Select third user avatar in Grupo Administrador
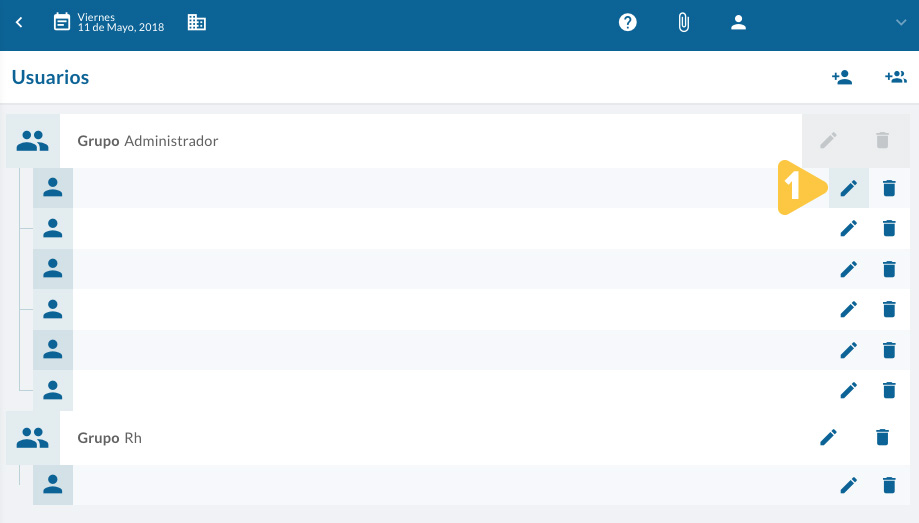 53,269
